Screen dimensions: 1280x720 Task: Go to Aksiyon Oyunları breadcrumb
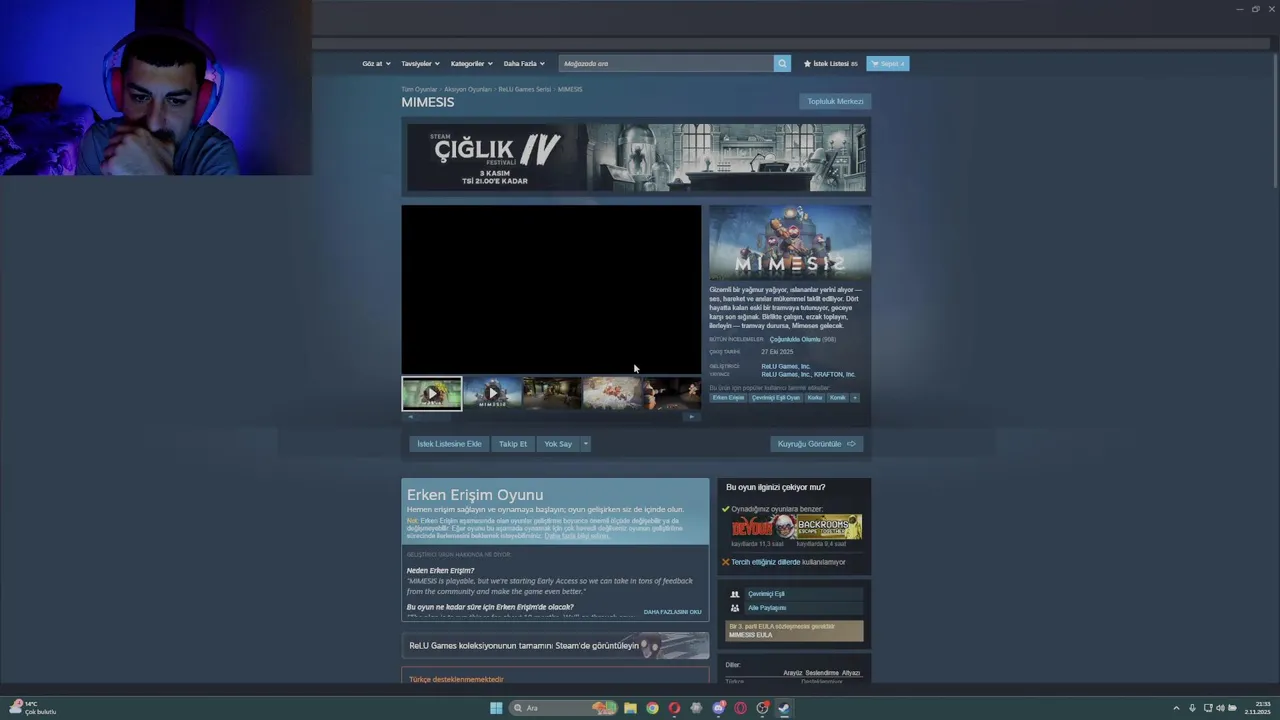tap(468, 89)
